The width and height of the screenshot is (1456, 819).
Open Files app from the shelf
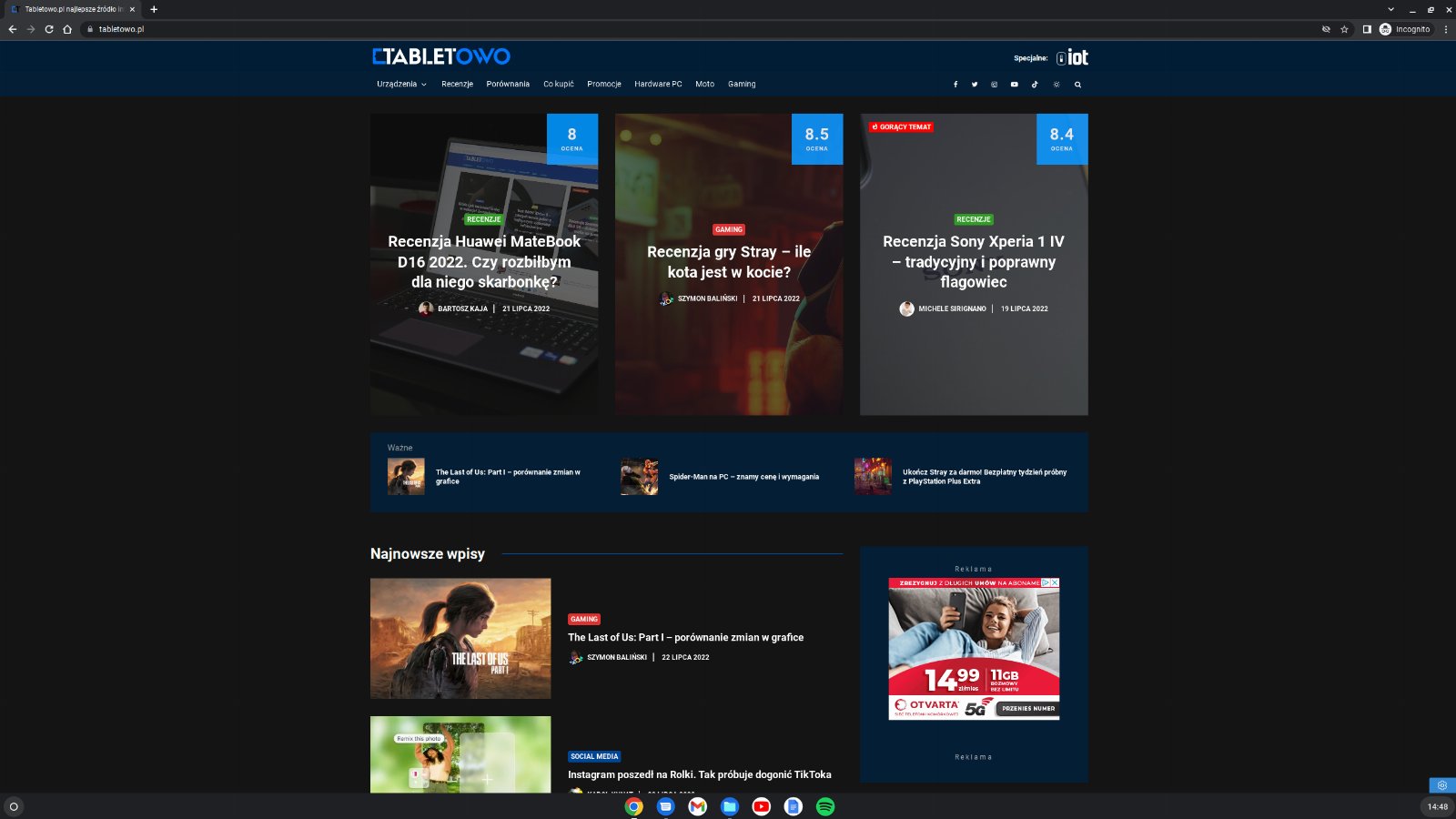click(x=730, y=806)
